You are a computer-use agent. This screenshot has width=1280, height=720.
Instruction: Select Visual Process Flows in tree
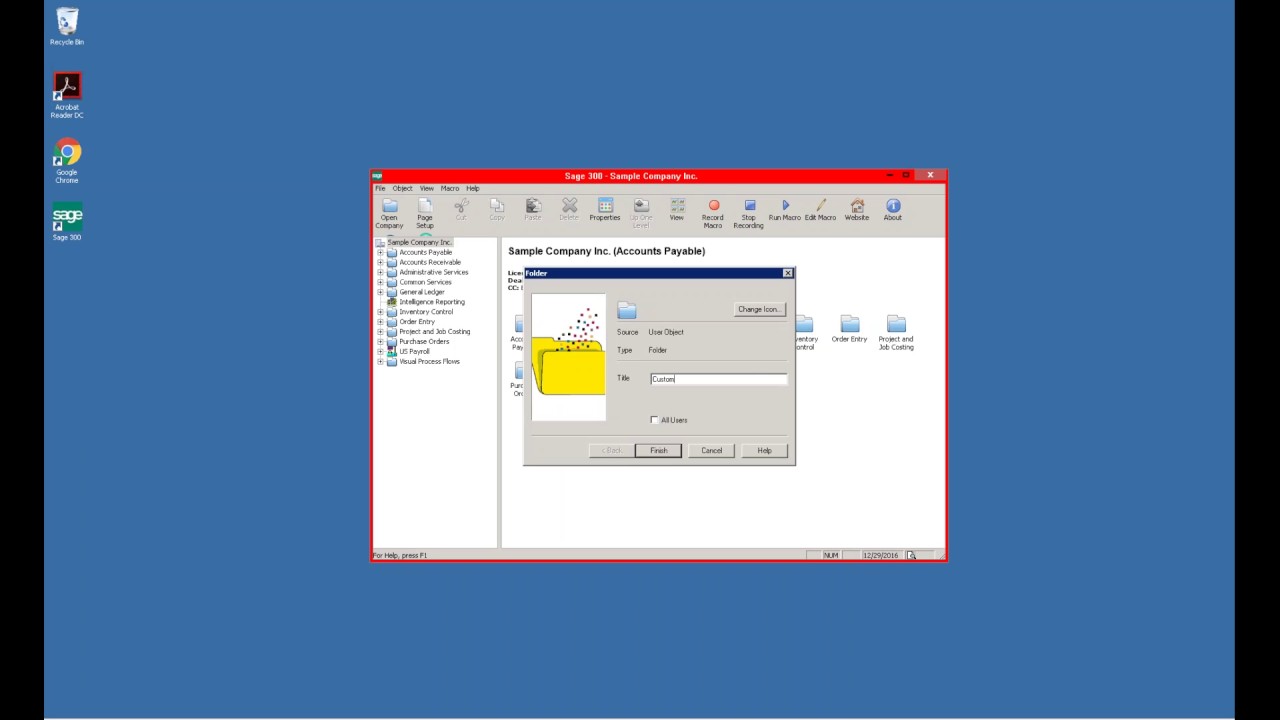tap(429, 362)
